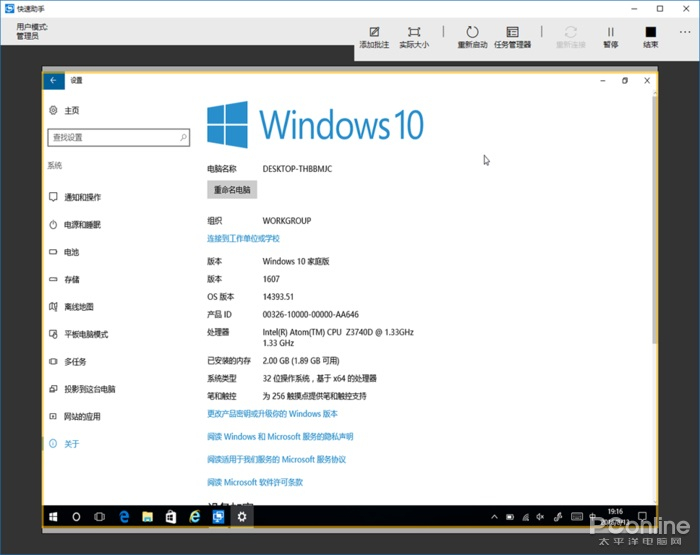Screen dimensions: 700x555
Task: Open 电源和睡眠 settings section
Action: coord(82,225)
